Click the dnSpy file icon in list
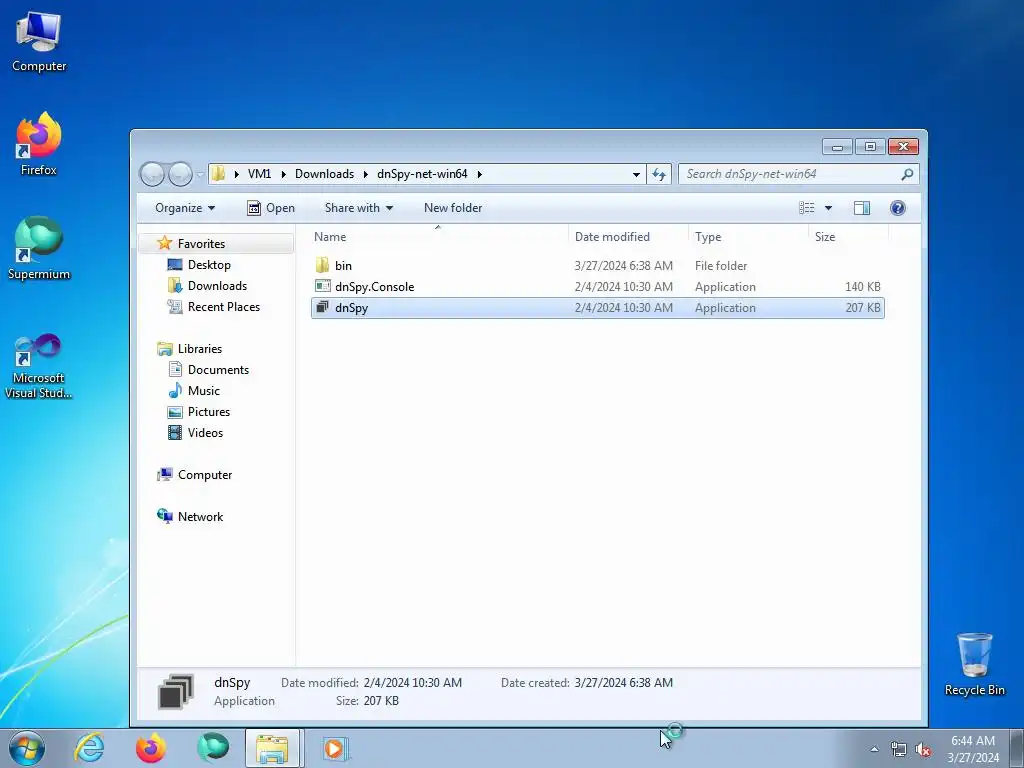The height and width of the screenshot is (768, 1024). pyautogui.click(x=322, y=307)
